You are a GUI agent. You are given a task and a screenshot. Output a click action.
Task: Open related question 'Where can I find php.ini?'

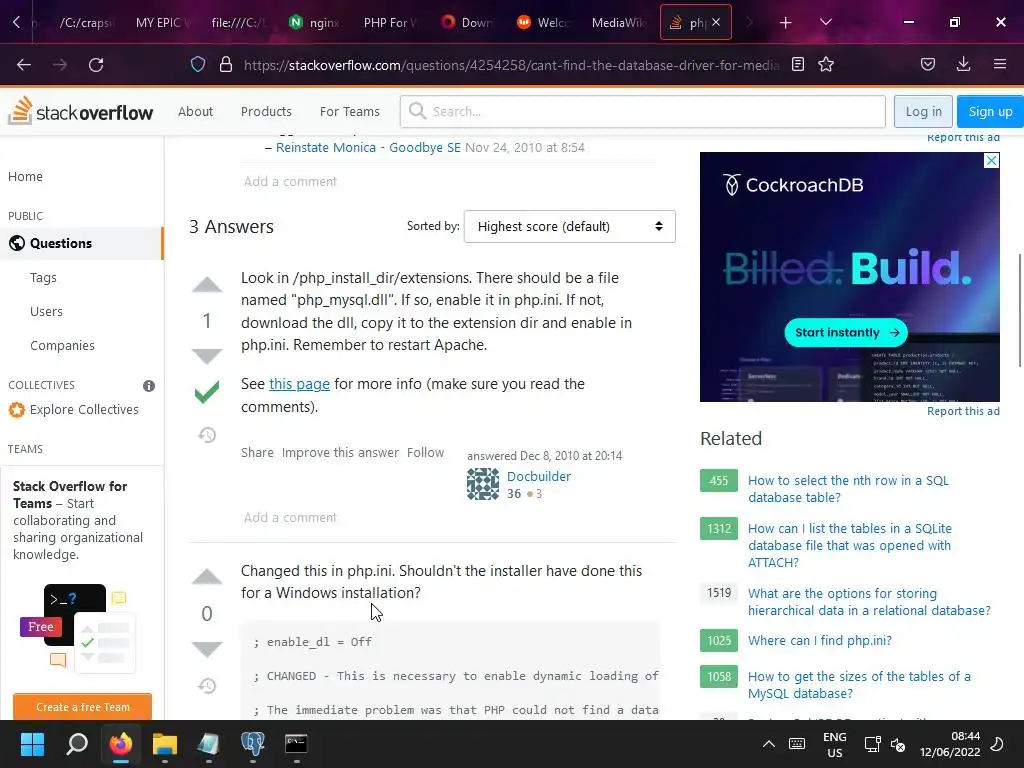tap(820, 641)
